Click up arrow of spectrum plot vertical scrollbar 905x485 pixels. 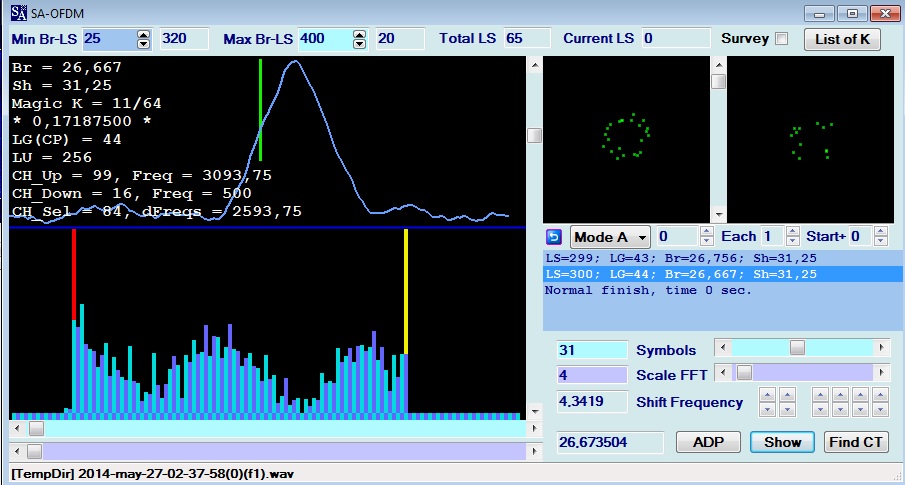click(x=534, y=64)
